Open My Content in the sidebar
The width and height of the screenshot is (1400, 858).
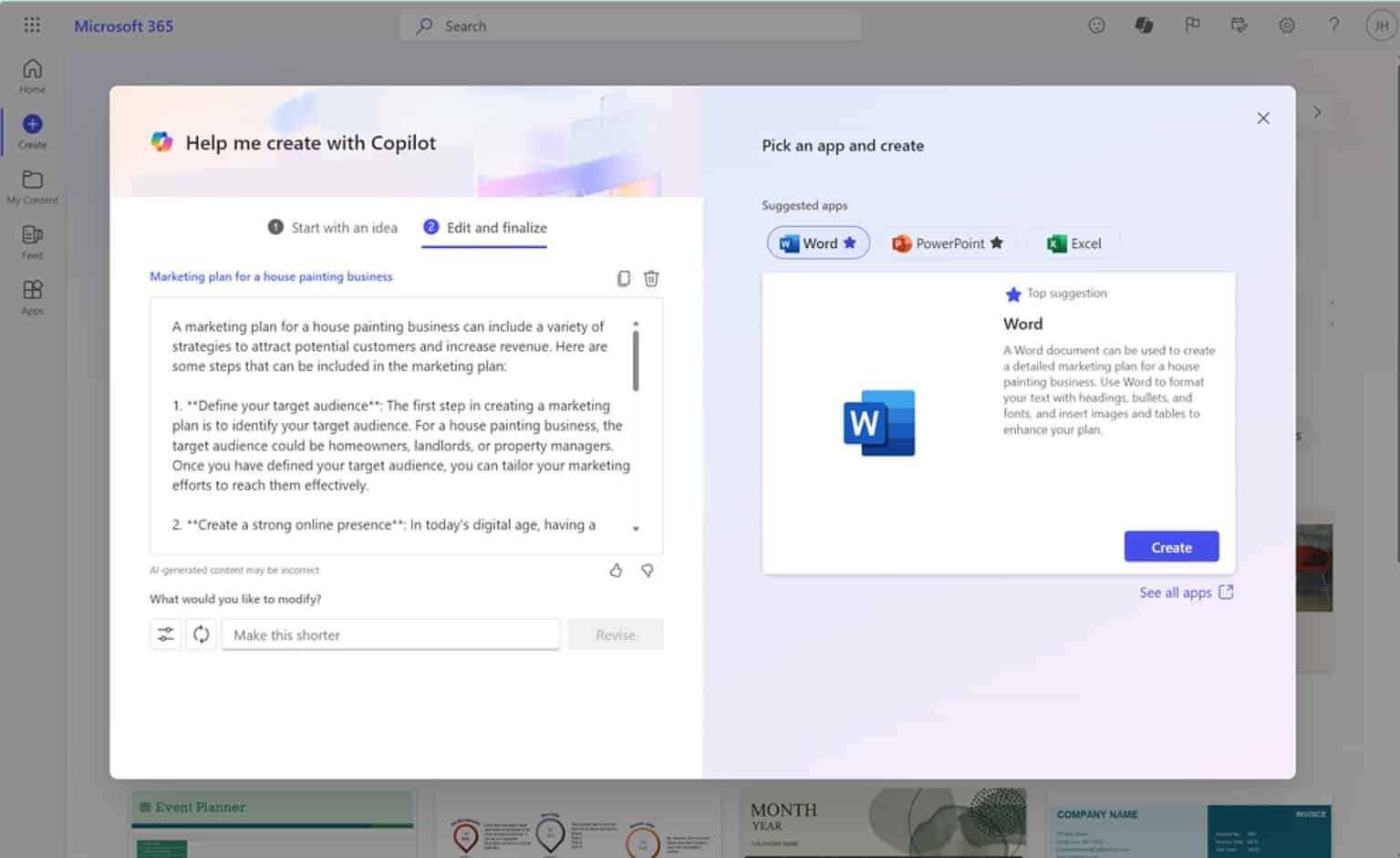pyautogui.click(x=32, y=187)
